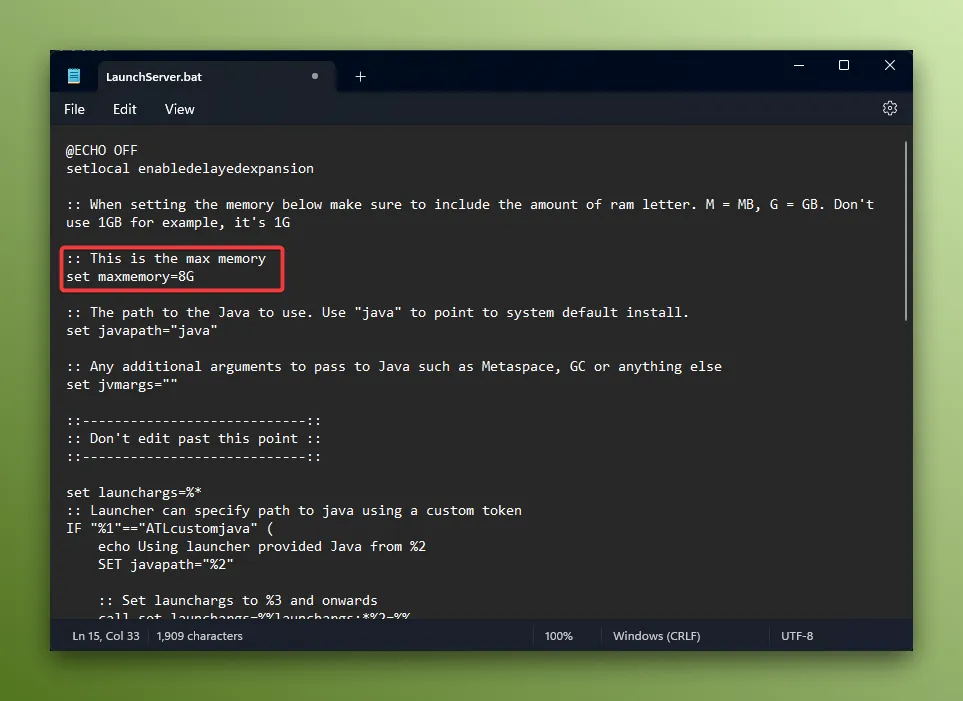Click the unsaved-changes dot on LaunchServer.bat tab
963x701 pixels.
point(314,75)
